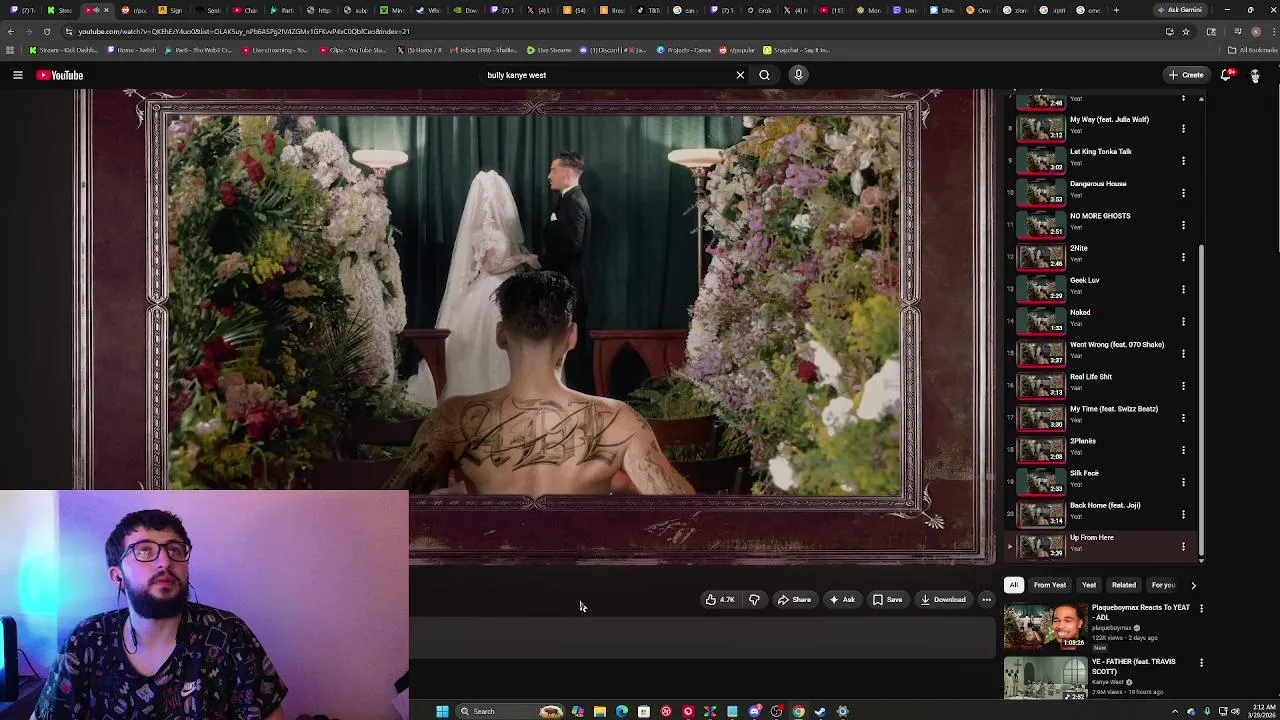Run the search with magnifier button
1280x720 pixels.
coord(764,75)
